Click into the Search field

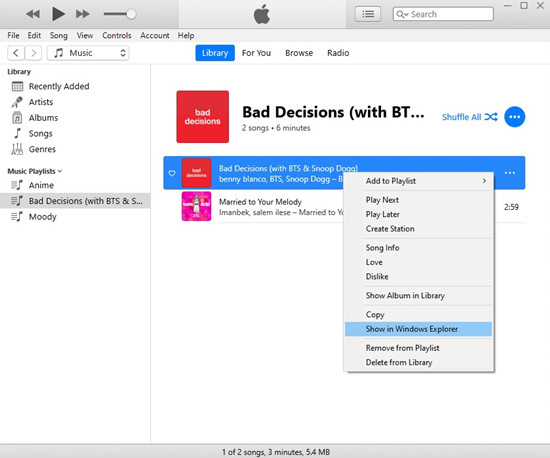(x=443, y=14)
